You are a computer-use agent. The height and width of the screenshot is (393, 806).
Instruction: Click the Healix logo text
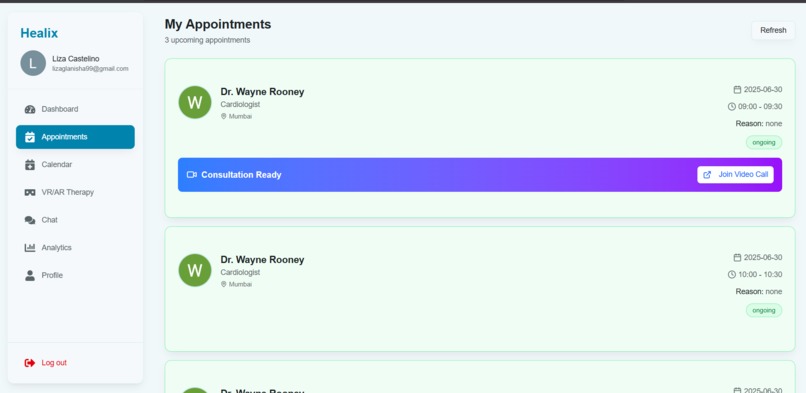coord(39,33)
